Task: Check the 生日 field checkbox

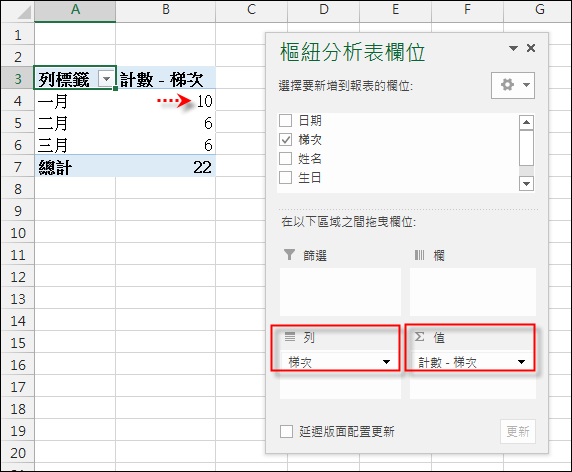Action: [x=285, y=177]
